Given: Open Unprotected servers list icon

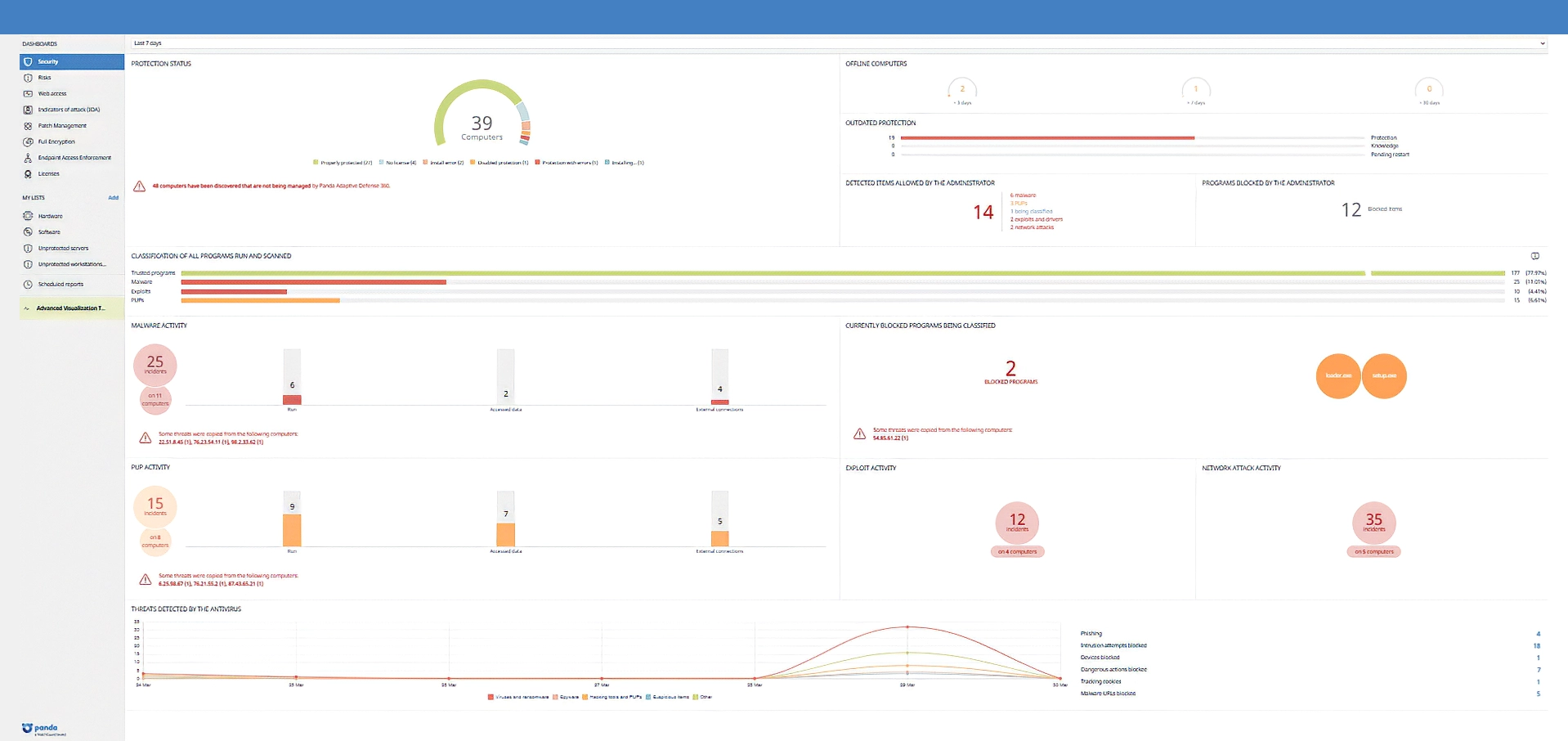Looking at the screenshot, I should [28, 248].
